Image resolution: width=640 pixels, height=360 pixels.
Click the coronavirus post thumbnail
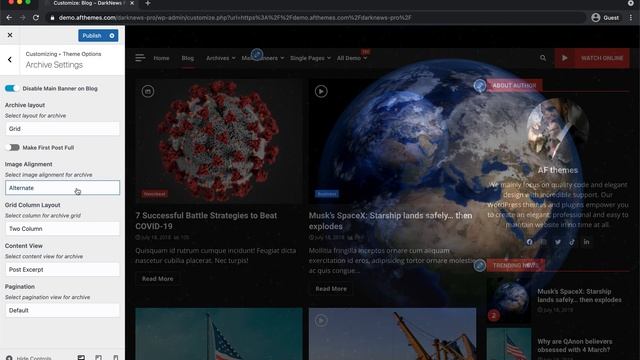pos(219,141)
